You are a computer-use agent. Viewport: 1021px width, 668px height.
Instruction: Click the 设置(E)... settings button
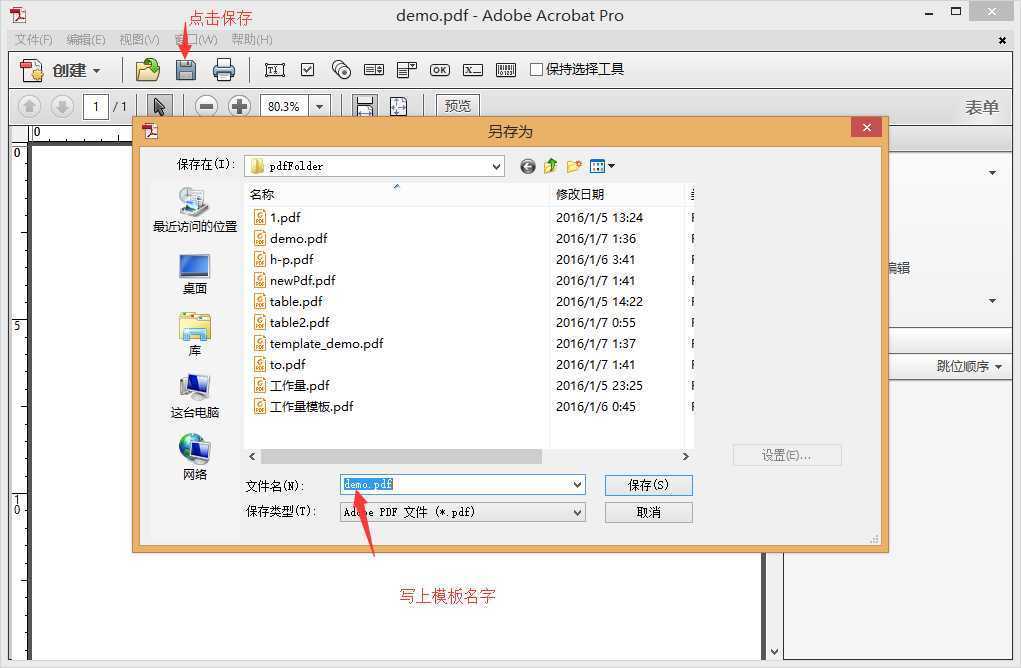point(787,455)
